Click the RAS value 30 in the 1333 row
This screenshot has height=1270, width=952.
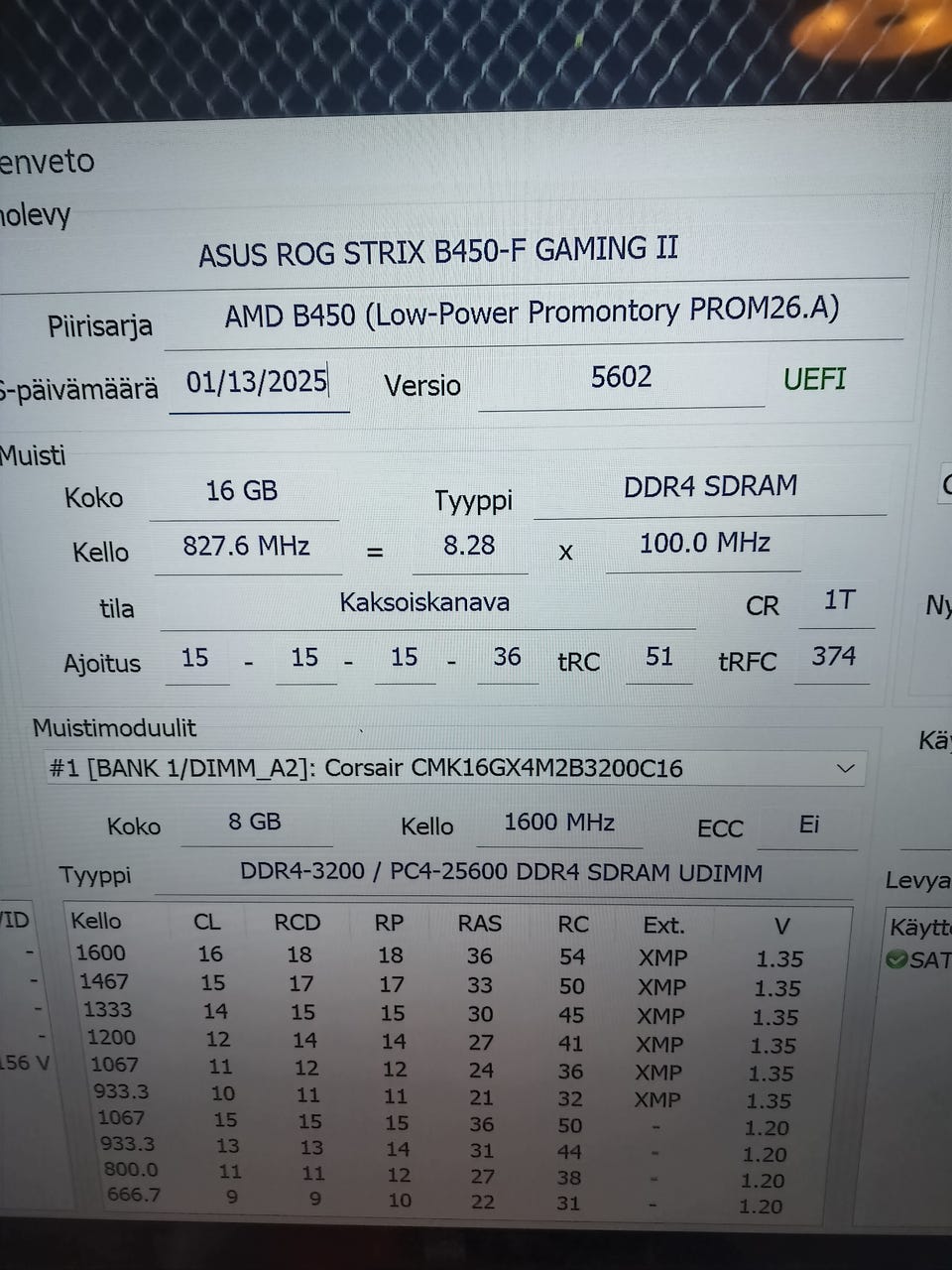click(x=481, y=1014)
